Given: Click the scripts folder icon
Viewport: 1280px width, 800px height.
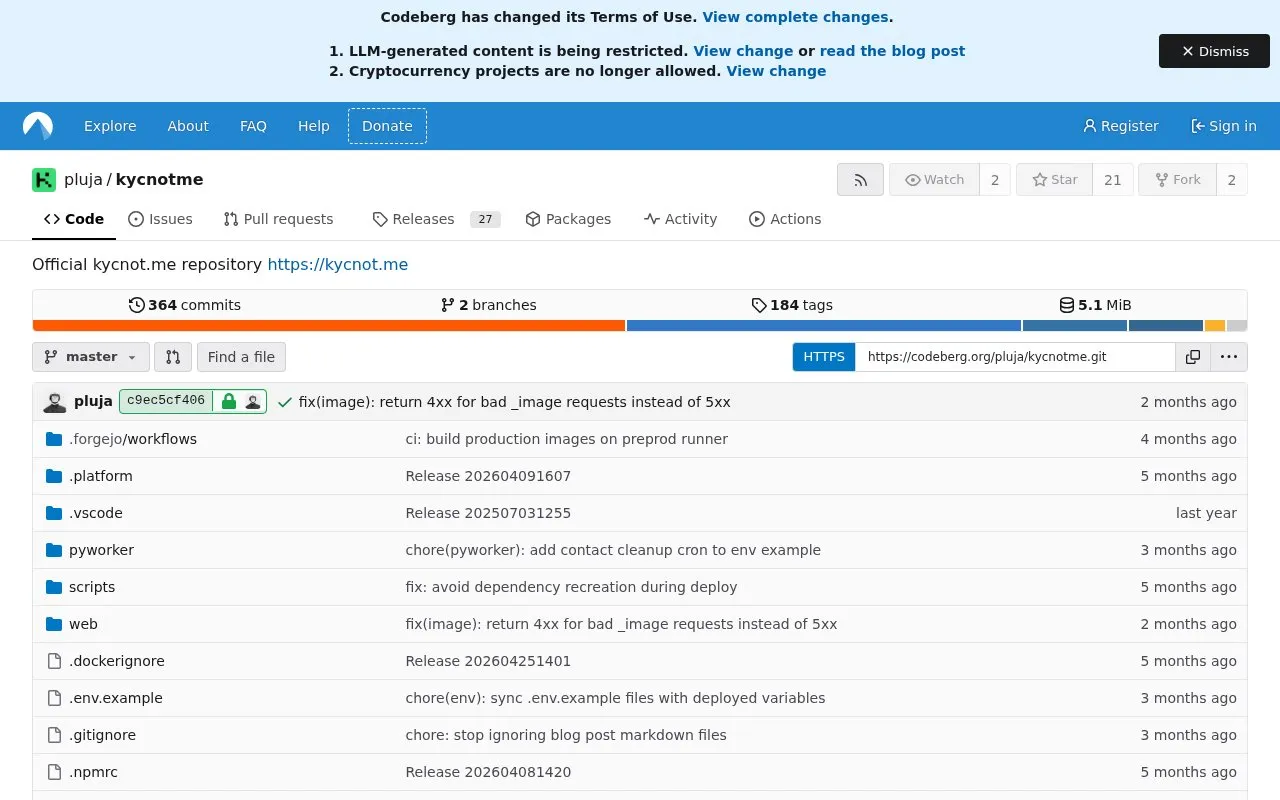Looking at the screenshot, I should 54,587.
